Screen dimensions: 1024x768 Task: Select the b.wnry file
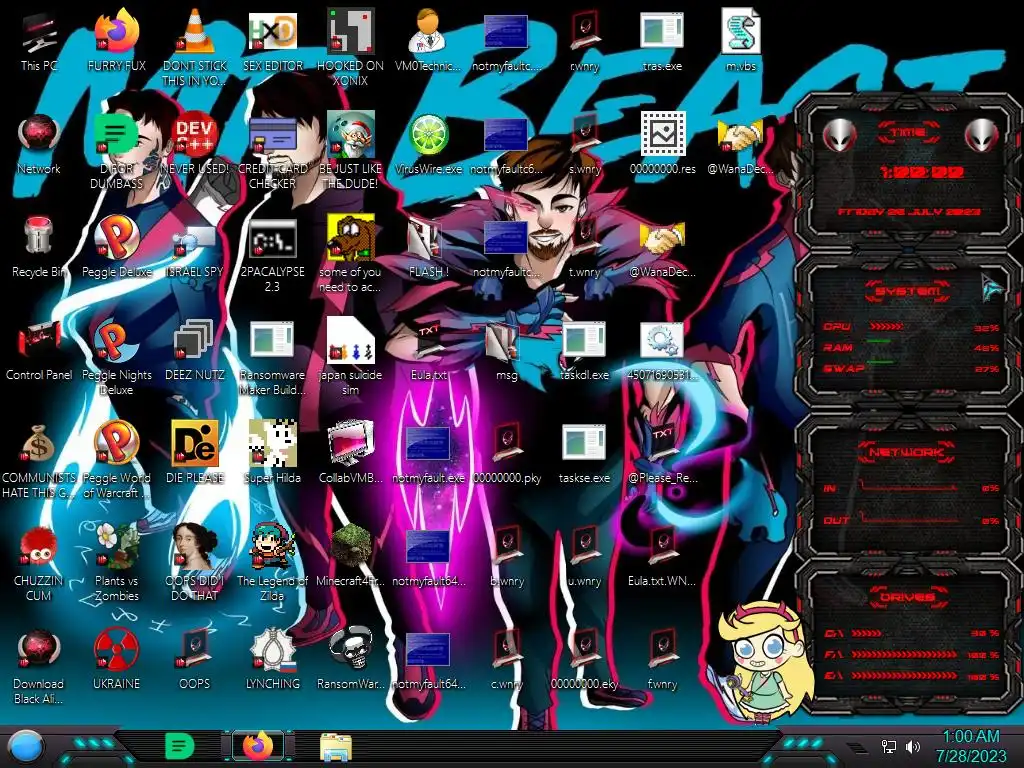tap(506, 556)
